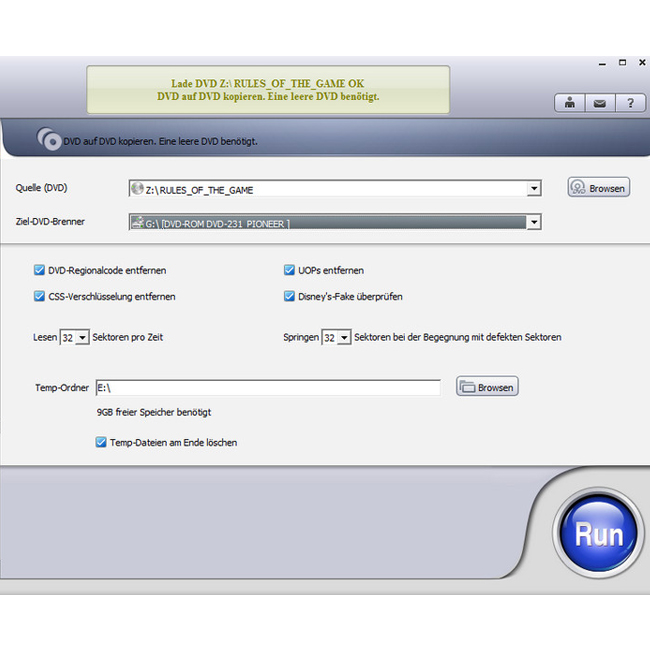
Task: Click the envelope mail icon button
Action: (x=600, y=102)
